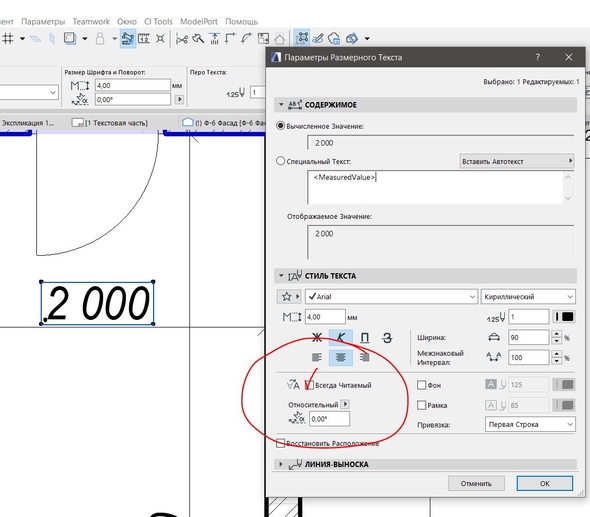This screenshot has width=590, height=517.
Task: Open the Teamwork menu
Action: tap(91, 21)
